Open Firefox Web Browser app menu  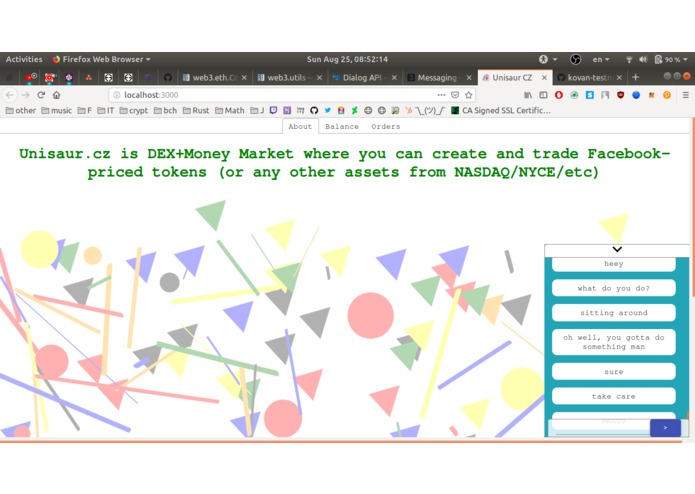(102, 59)
